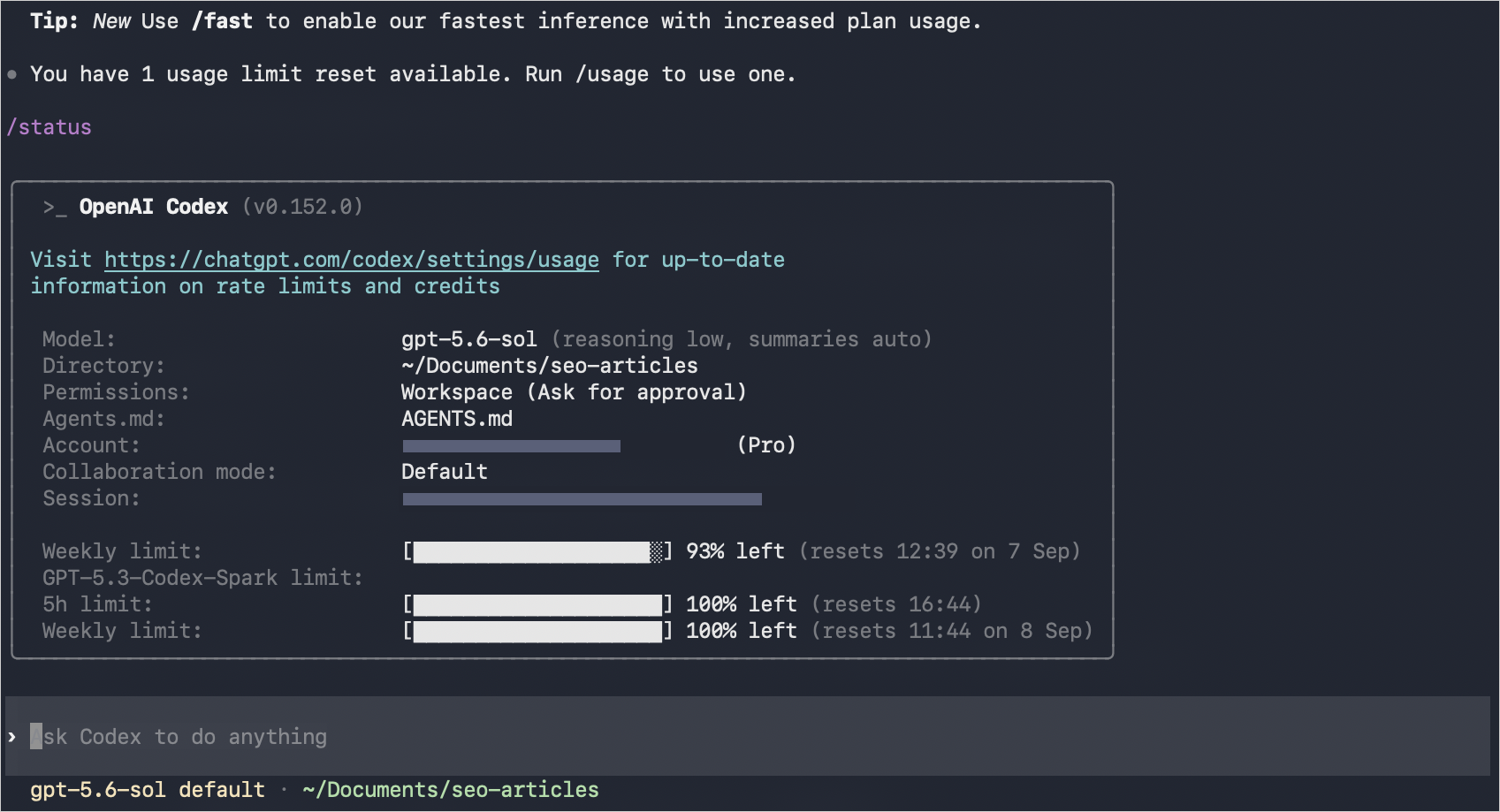Click the /fast command in the tip
The height and width of the screenshot is (812, 1500).
pos(222,21)
